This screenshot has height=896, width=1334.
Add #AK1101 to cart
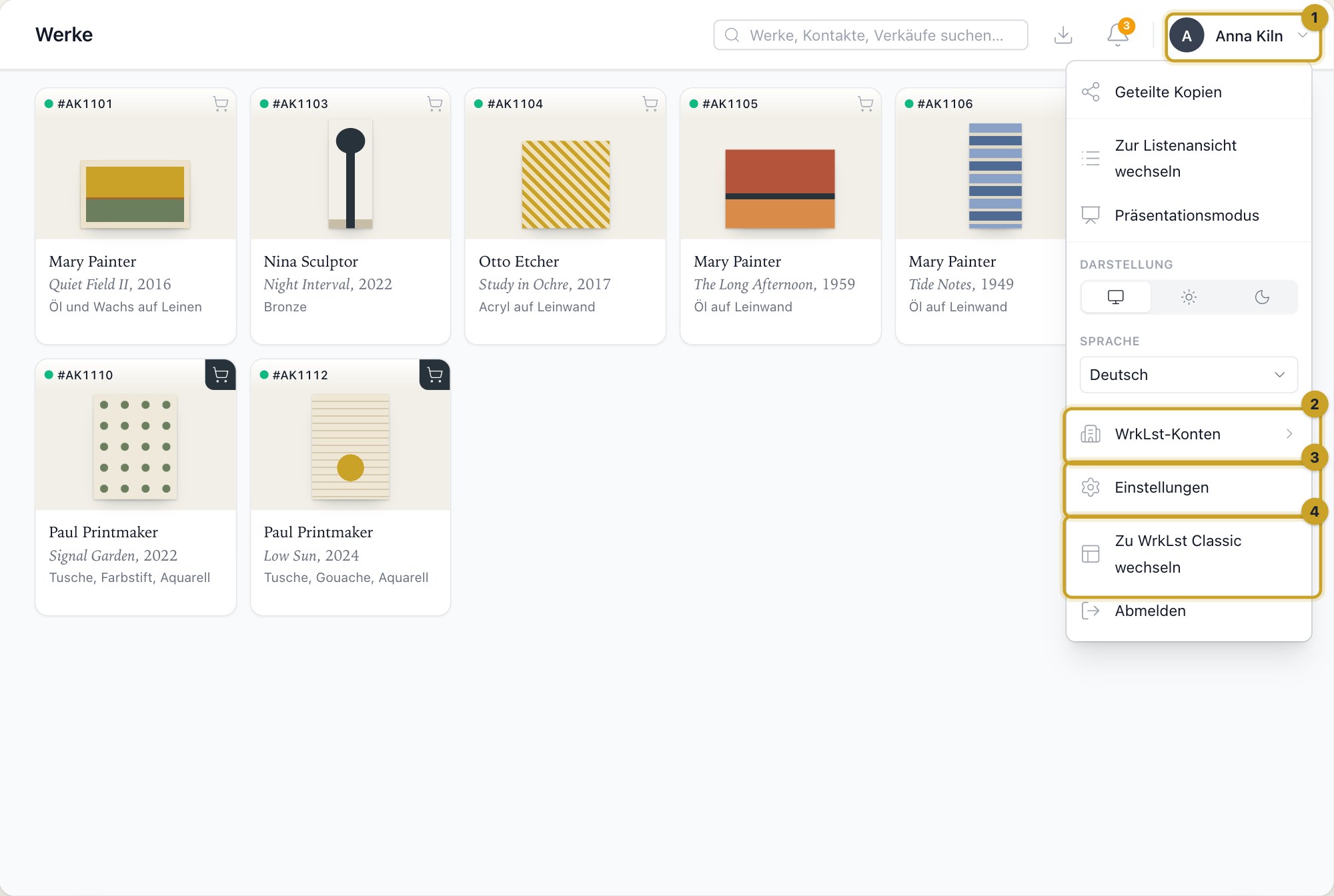click(221, 103)
